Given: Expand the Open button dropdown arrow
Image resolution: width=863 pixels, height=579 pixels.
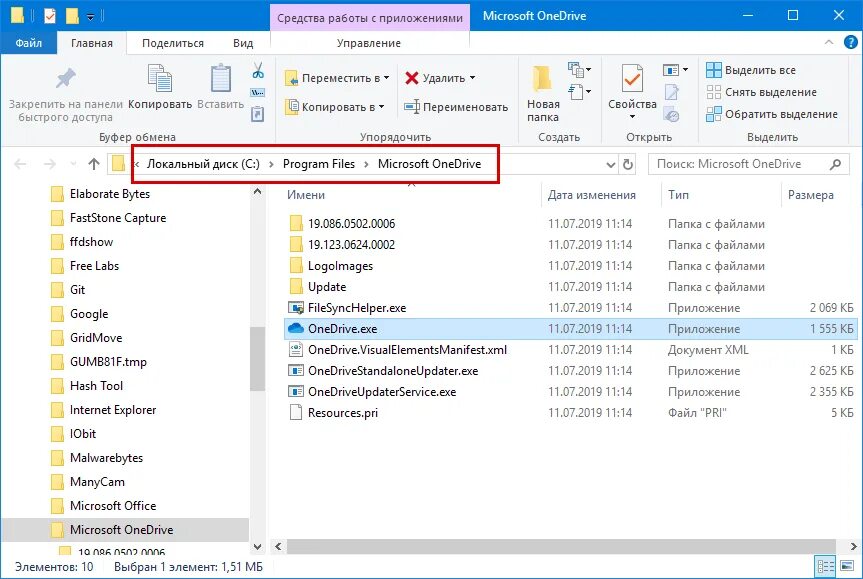Looking at the screenshot, I should click(x=685, y=70).
